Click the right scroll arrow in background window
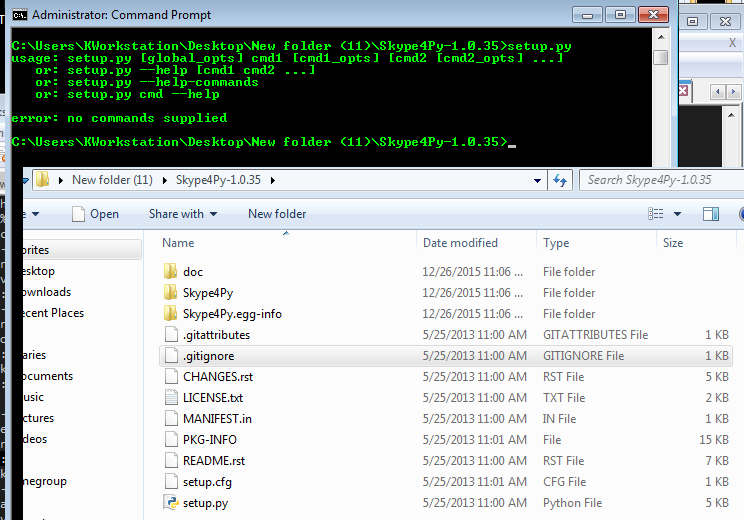 click(733, 91)
